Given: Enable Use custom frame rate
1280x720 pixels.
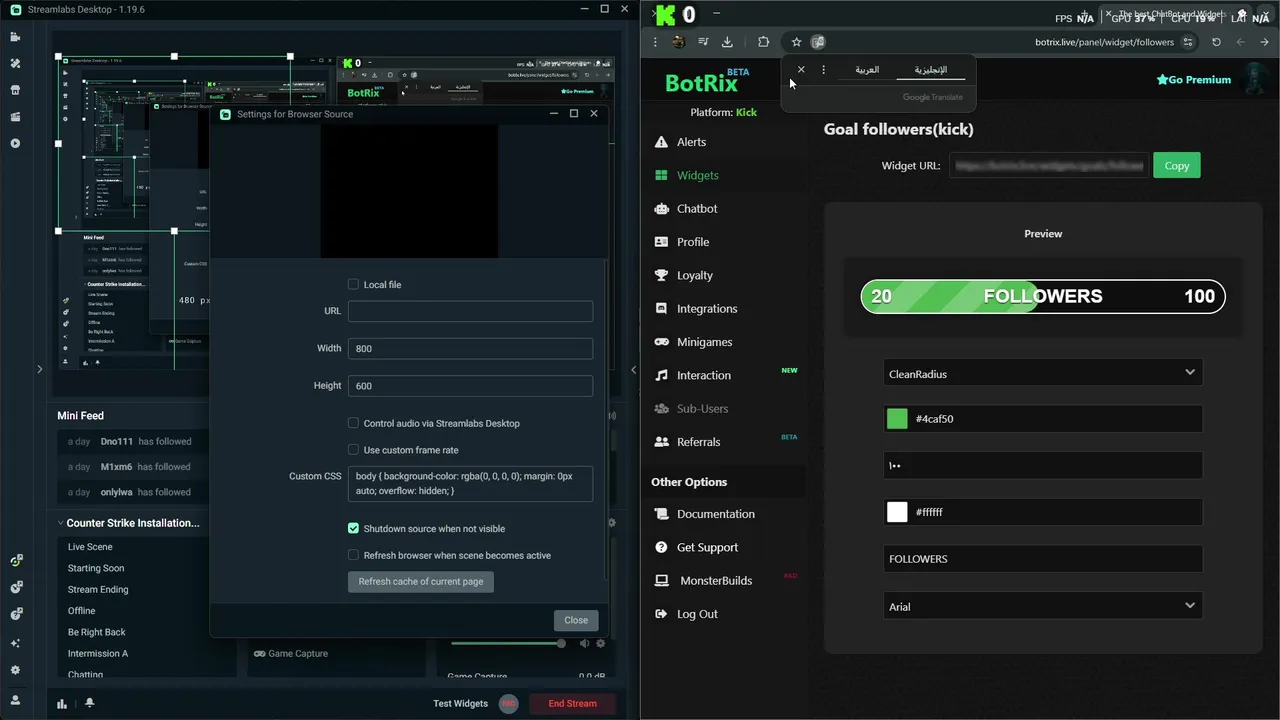Looking at the screenshot, I should point(353,450).
